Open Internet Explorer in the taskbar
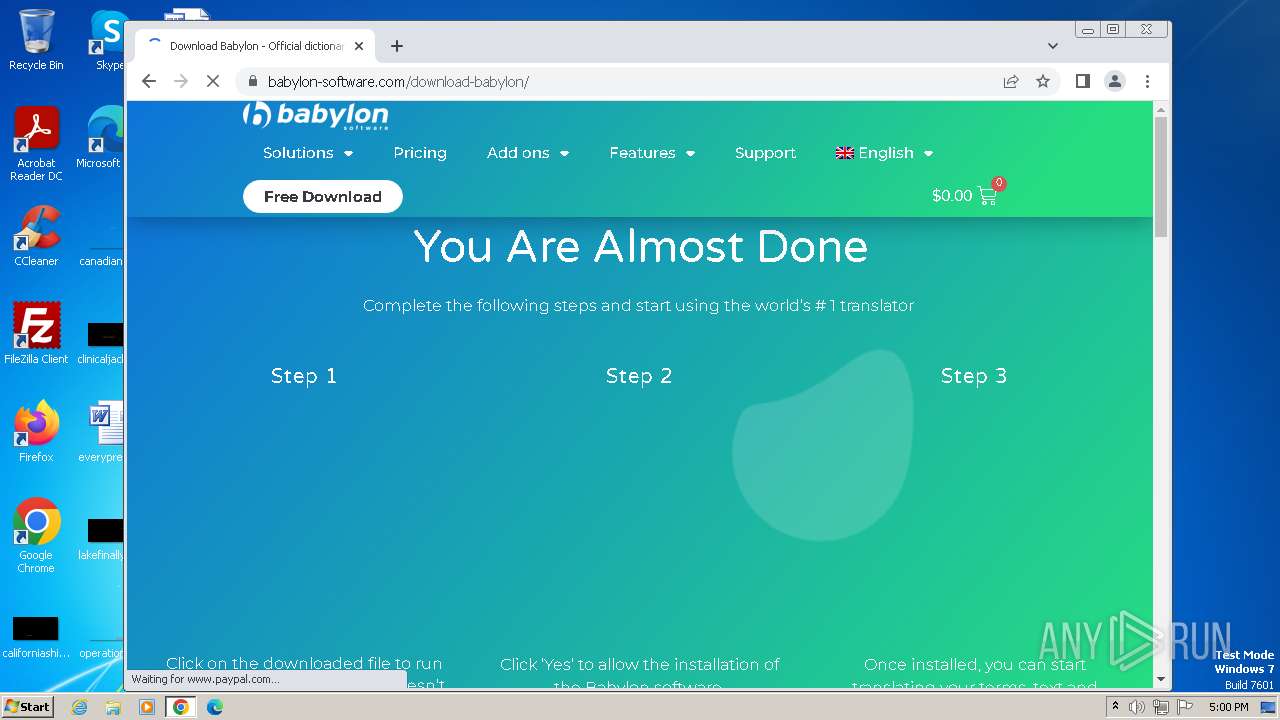 coord(80,707)
